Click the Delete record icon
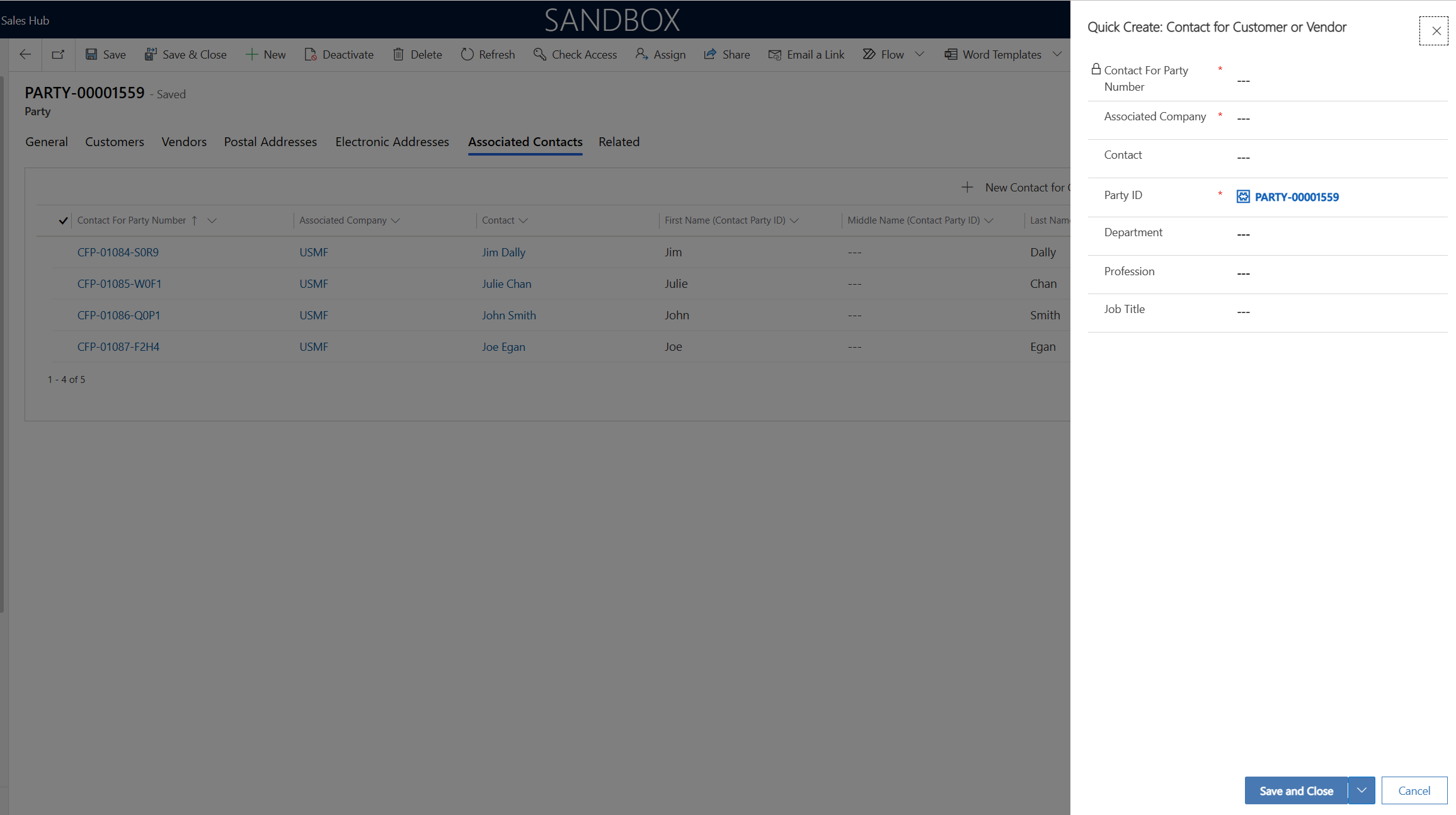The width and height of the screenshot is (1456, 815). pyautogui.click(x=396, y=54)
